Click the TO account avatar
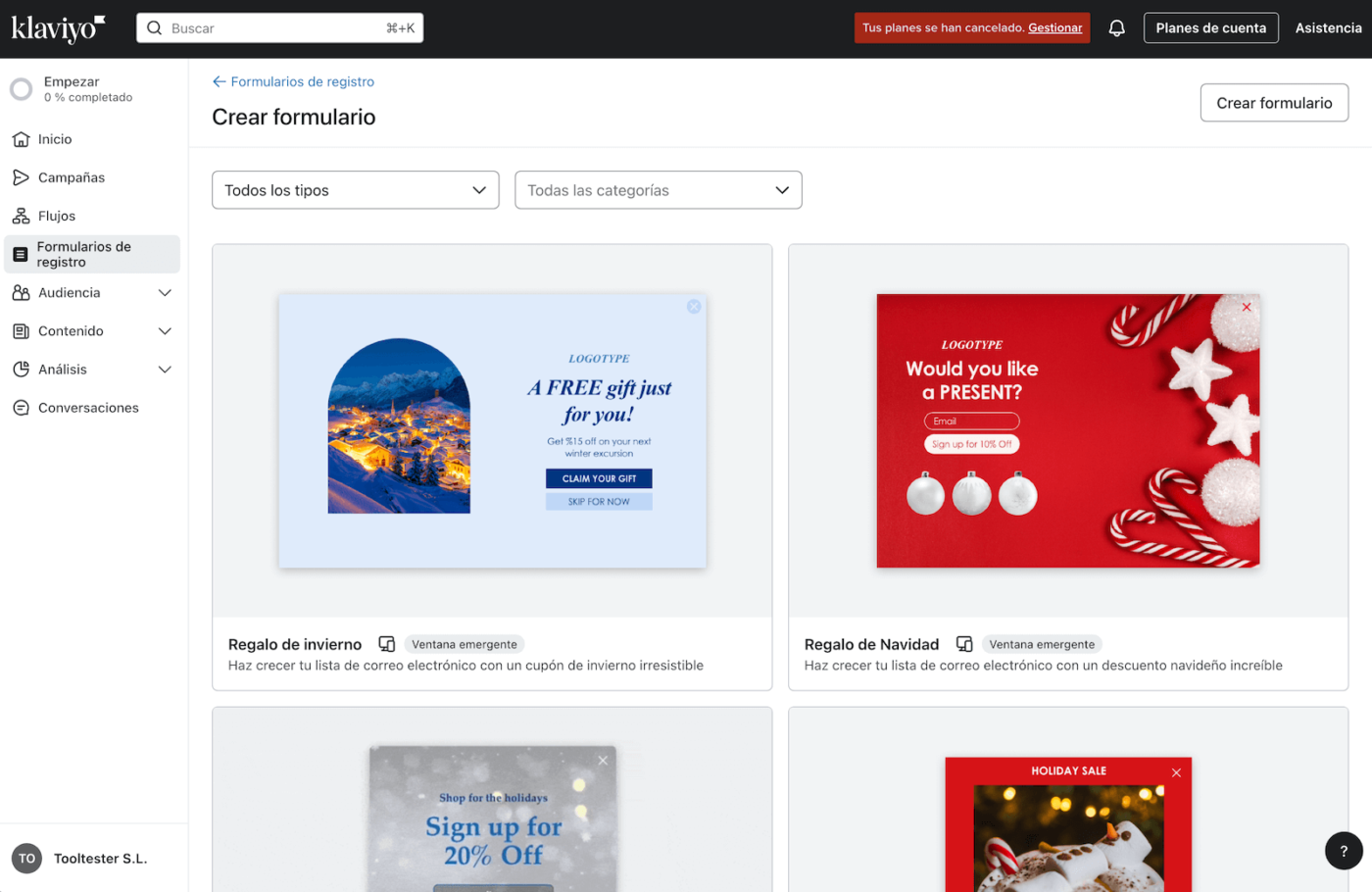 (26, 858)
